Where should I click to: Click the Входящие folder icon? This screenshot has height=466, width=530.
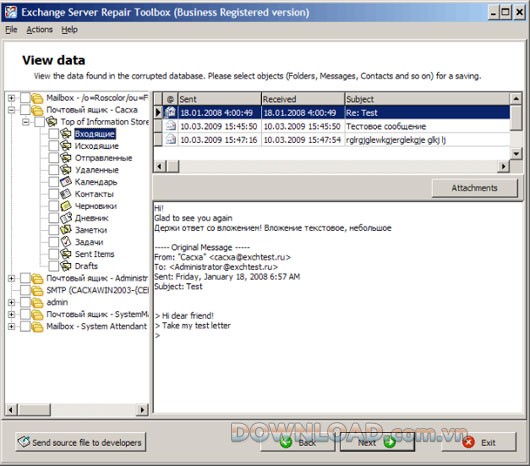tap(66, 134)
